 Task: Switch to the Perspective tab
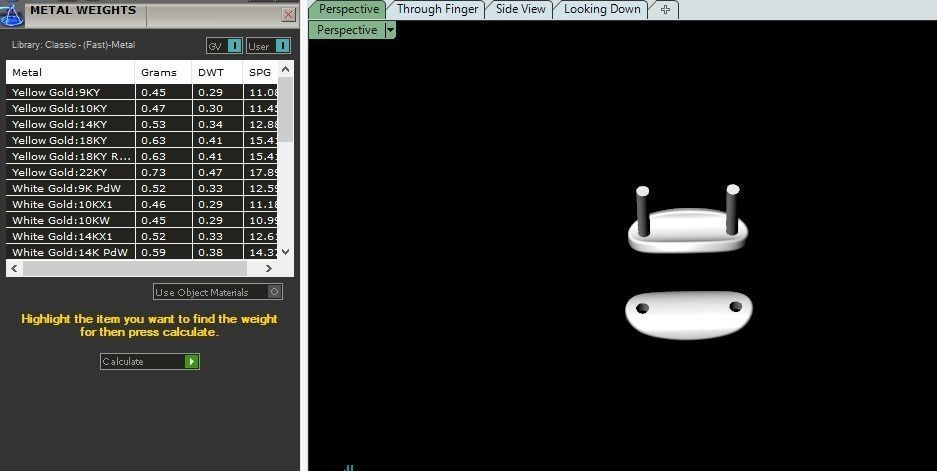click(348, 9)
